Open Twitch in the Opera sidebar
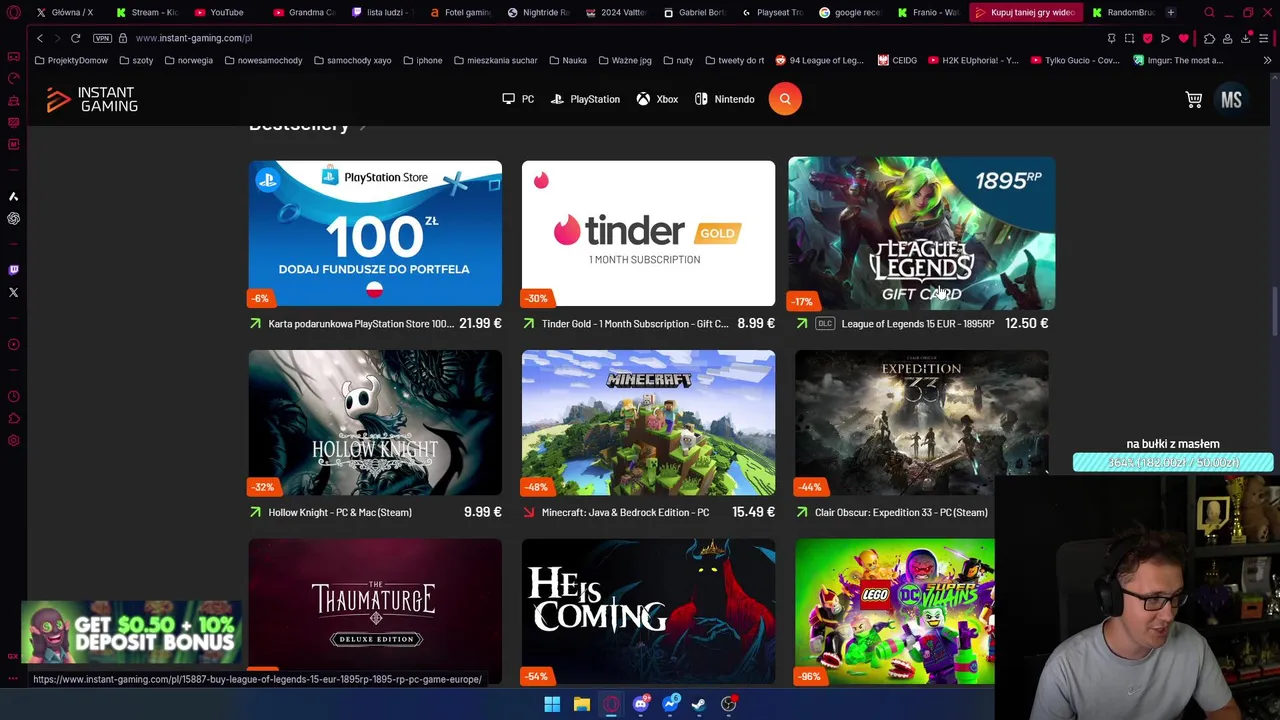 (13, 270)
